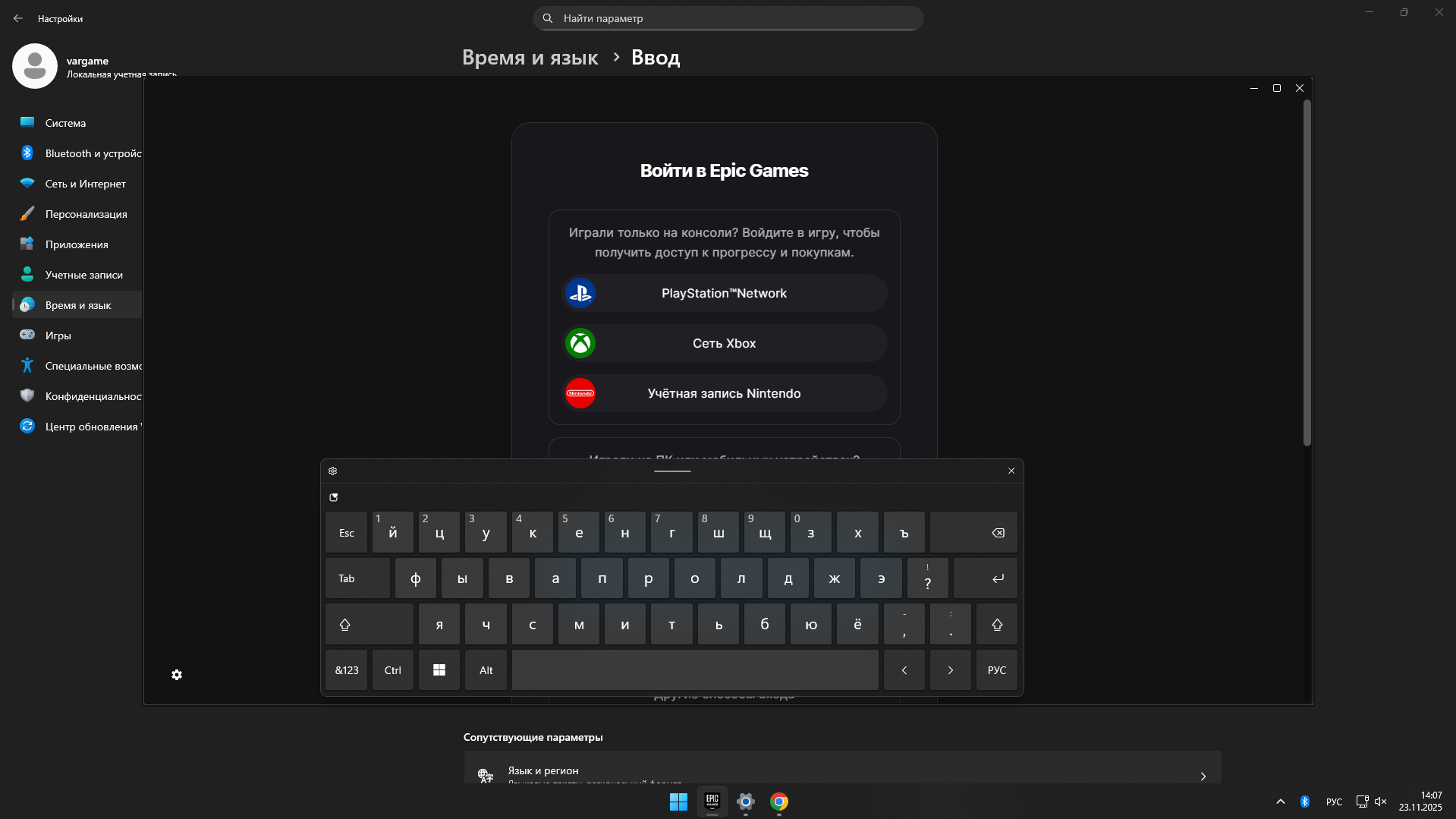This screenshot has width=1456, height=819.
Task: Tap the Enter key on keyboard
Action: coord(986,578)
